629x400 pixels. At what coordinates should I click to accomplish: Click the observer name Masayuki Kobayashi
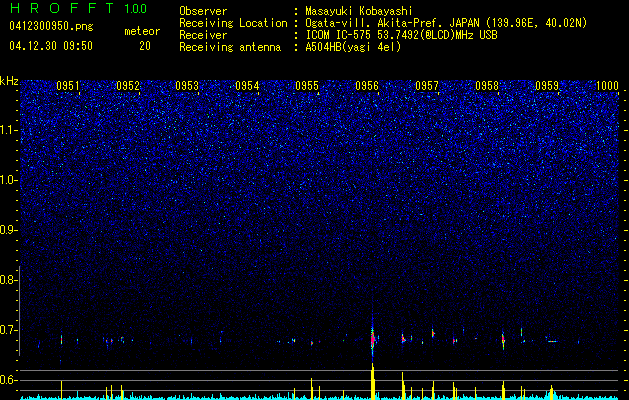[359, 11]
